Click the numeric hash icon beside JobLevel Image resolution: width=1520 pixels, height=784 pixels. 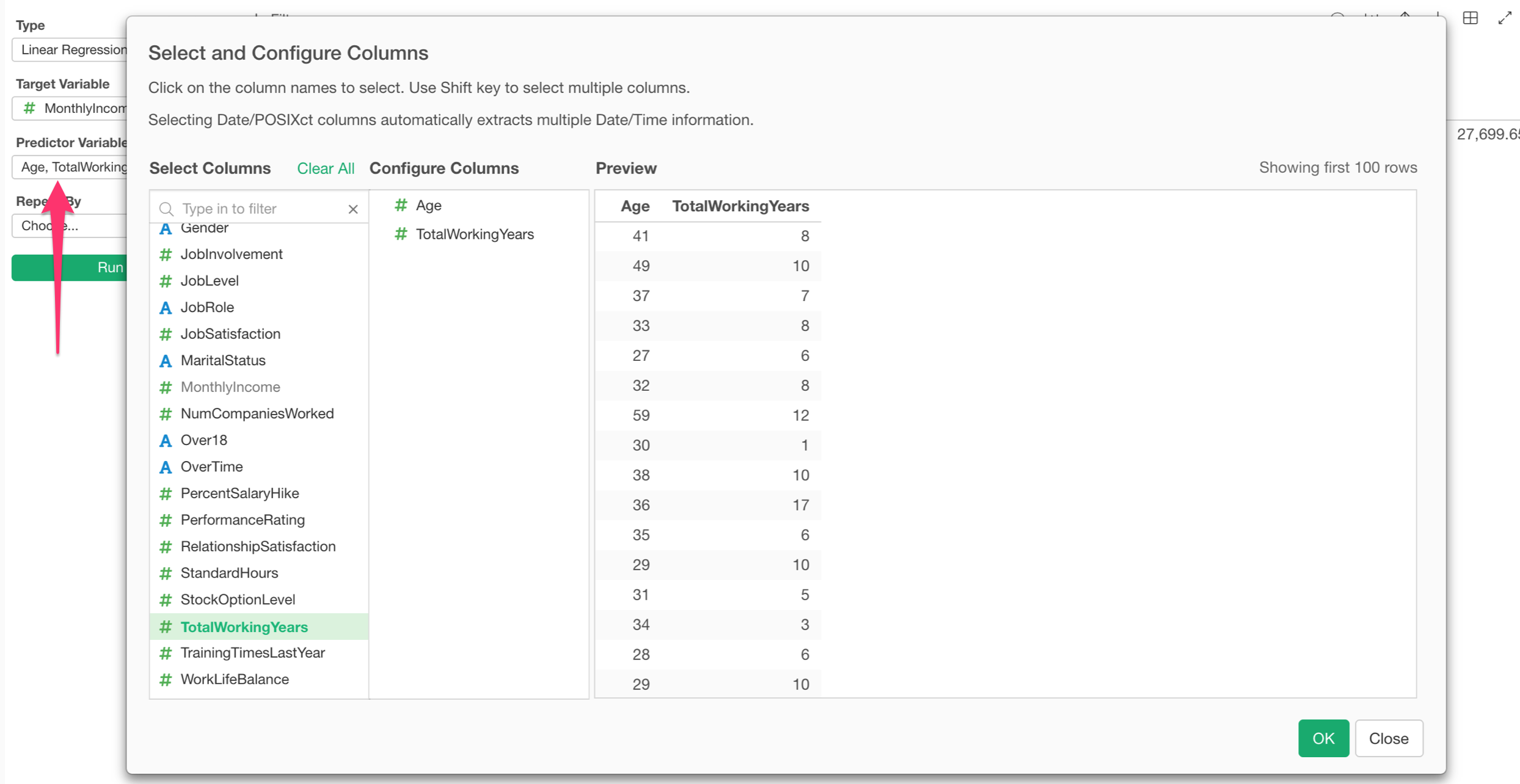(166, 281)
